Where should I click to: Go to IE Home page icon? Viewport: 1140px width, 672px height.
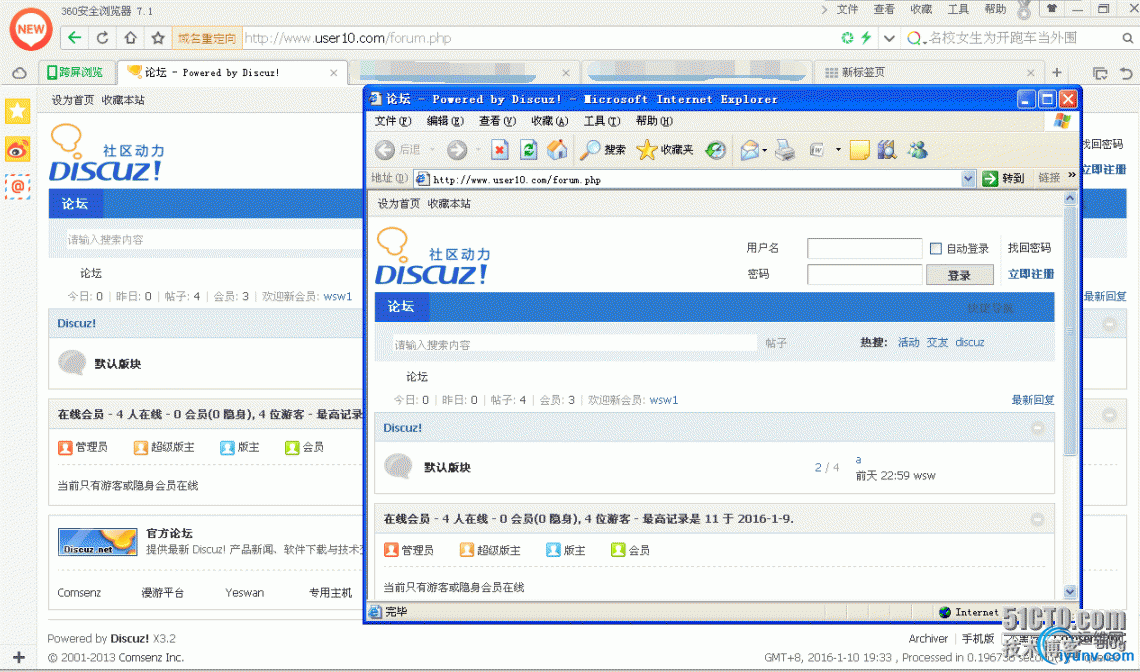(x=557, y=150)
